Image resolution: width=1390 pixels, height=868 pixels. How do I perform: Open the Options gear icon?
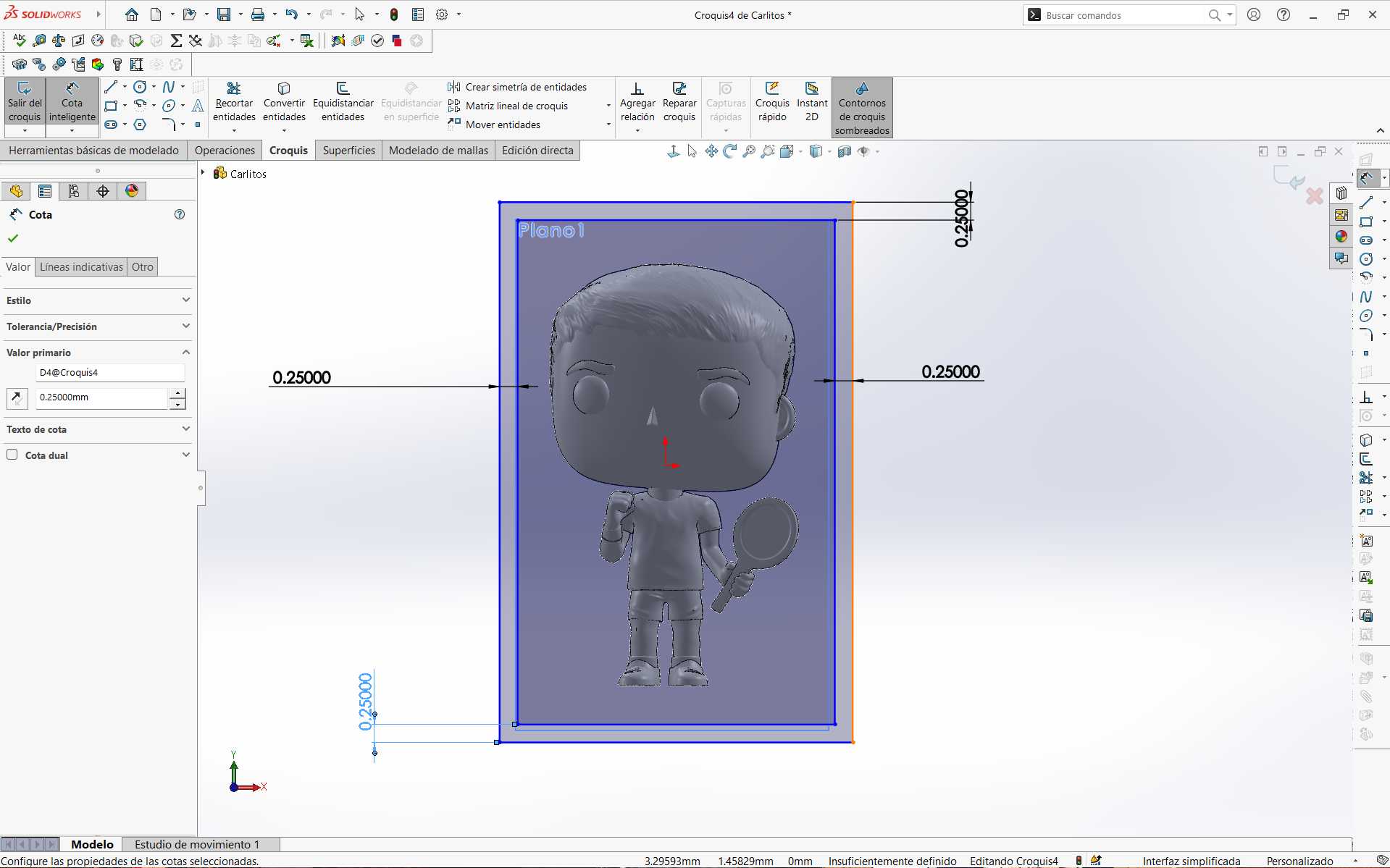tap(442, 14)
